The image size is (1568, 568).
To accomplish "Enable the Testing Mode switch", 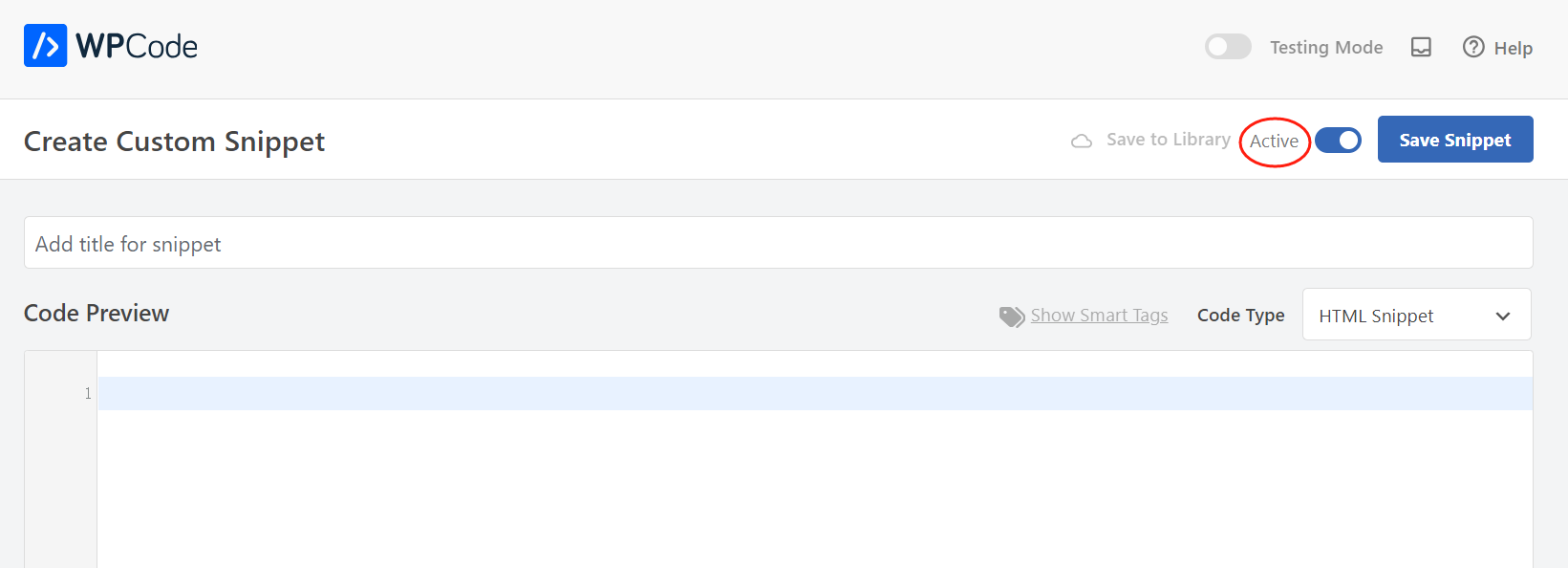I will click(x=1228, y=47).
